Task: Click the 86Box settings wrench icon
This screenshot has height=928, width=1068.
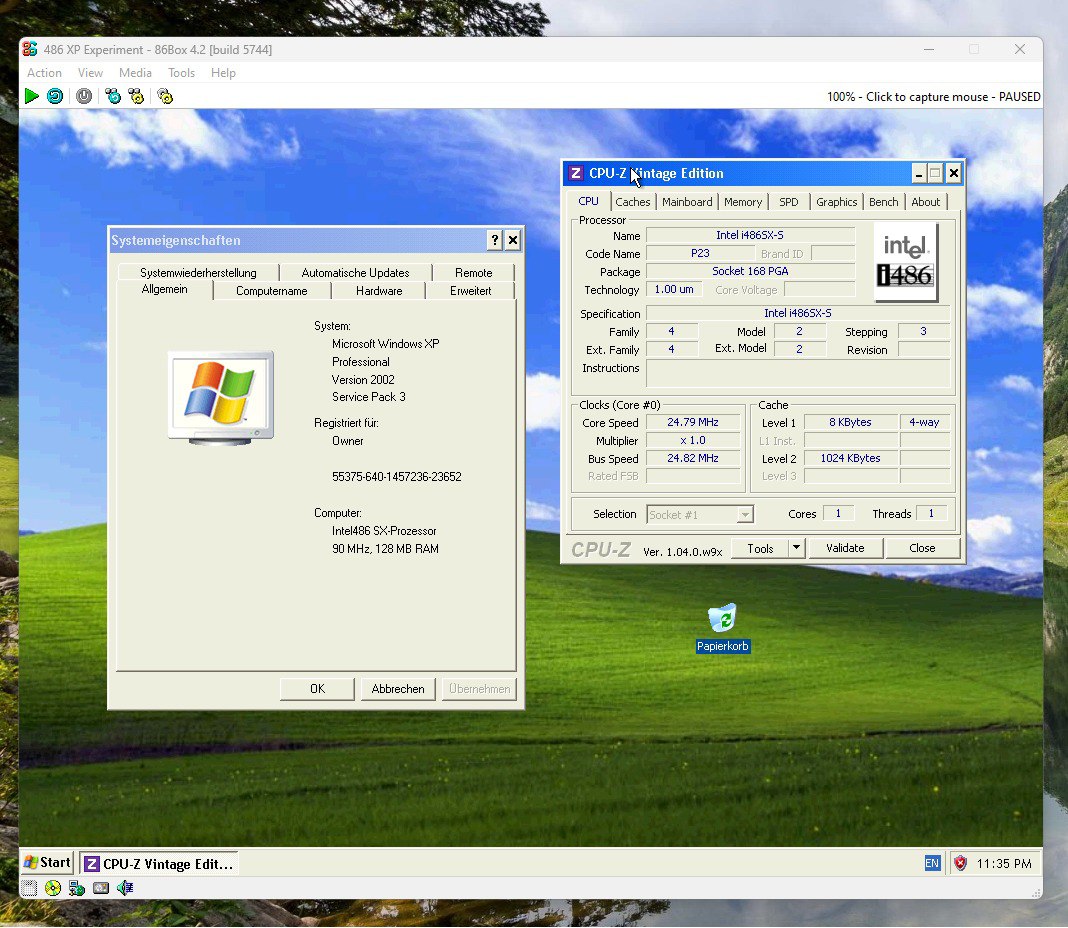Action: (165, 96)
